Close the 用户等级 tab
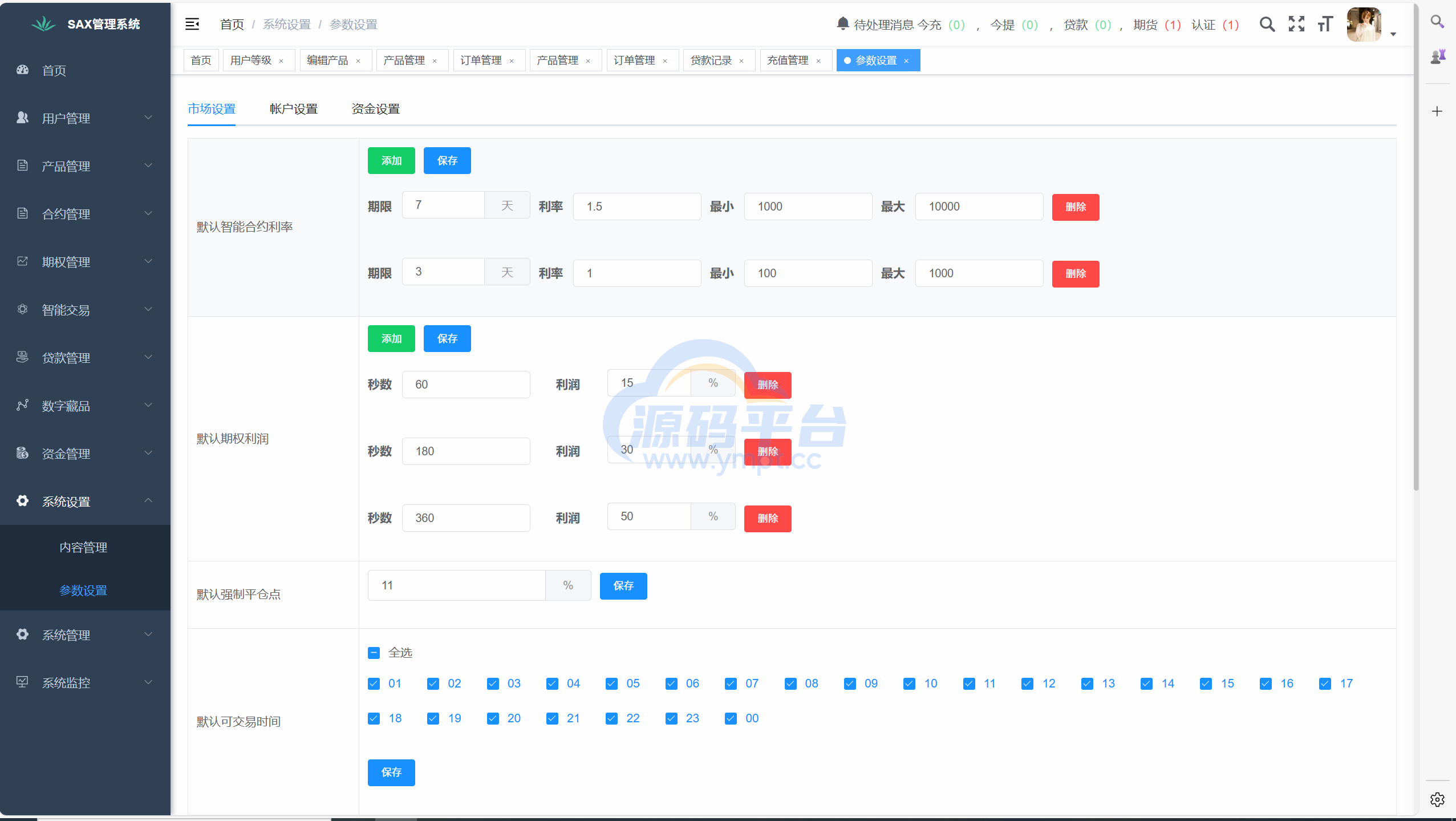The width and height of the screenshot is (1456, 821). coord(281,61)
